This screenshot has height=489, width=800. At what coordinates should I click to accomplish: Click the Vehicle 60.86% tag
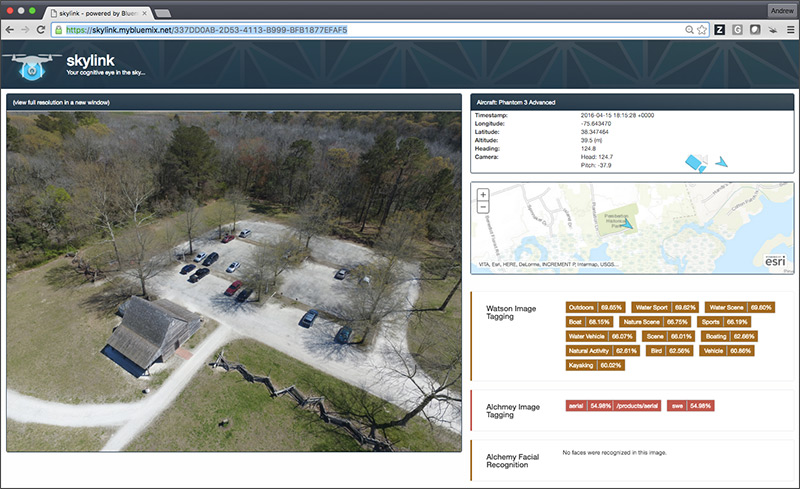727,351
